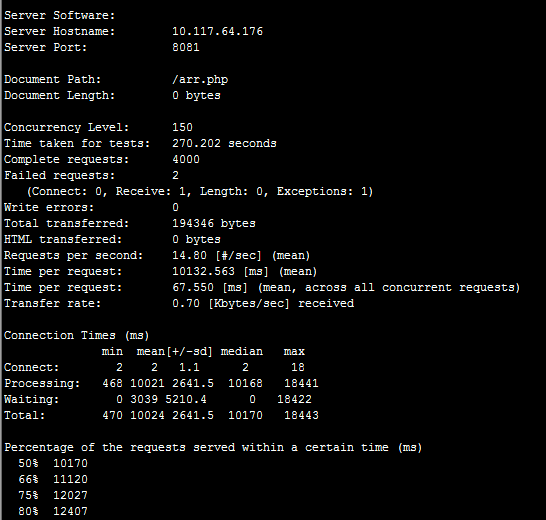Click the requests per second 14.80 value

(189, 255)
